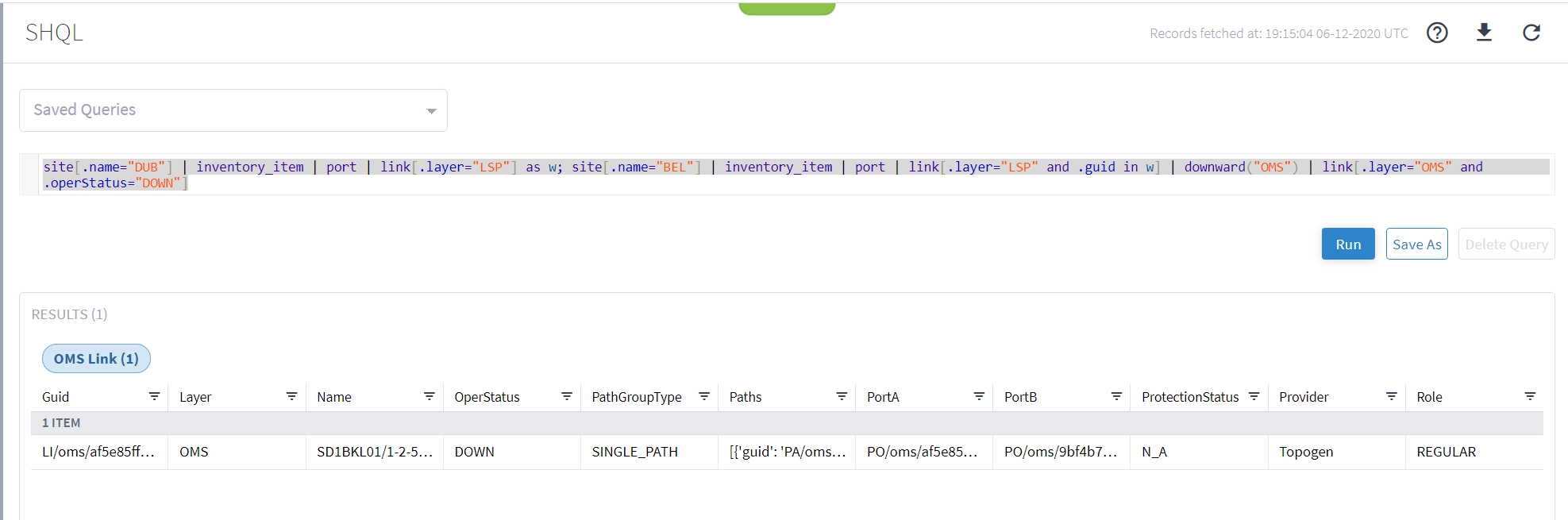Select the Topogen provider cell

(1336, 452)
